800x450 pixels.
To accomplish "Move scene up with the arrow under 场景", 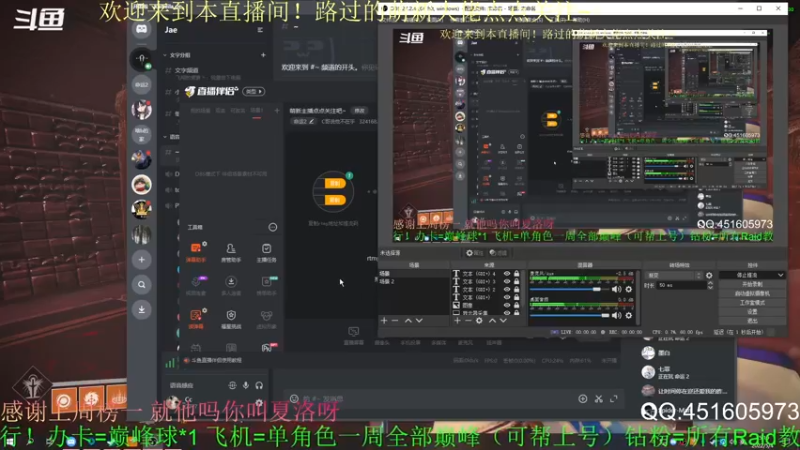I will click(x=408, y=320).
